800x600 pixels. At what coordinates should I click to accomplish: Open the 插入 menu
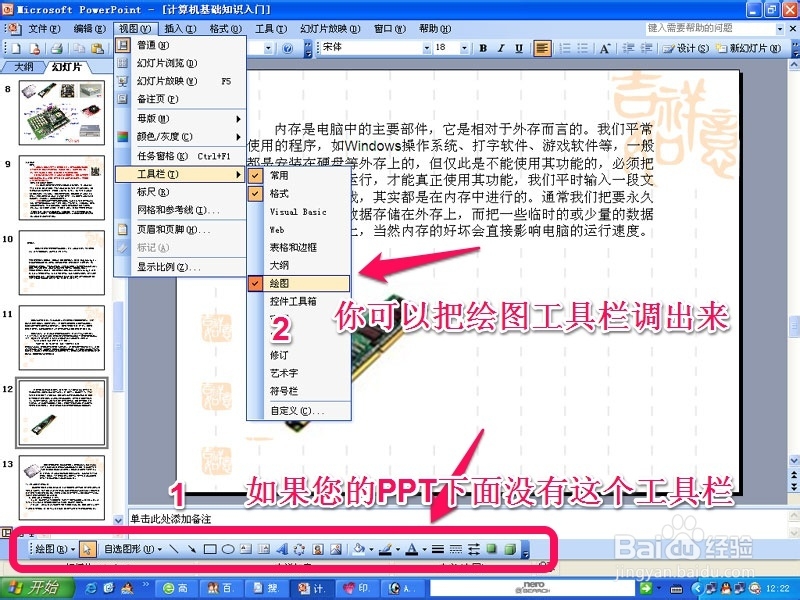[180, 29]
